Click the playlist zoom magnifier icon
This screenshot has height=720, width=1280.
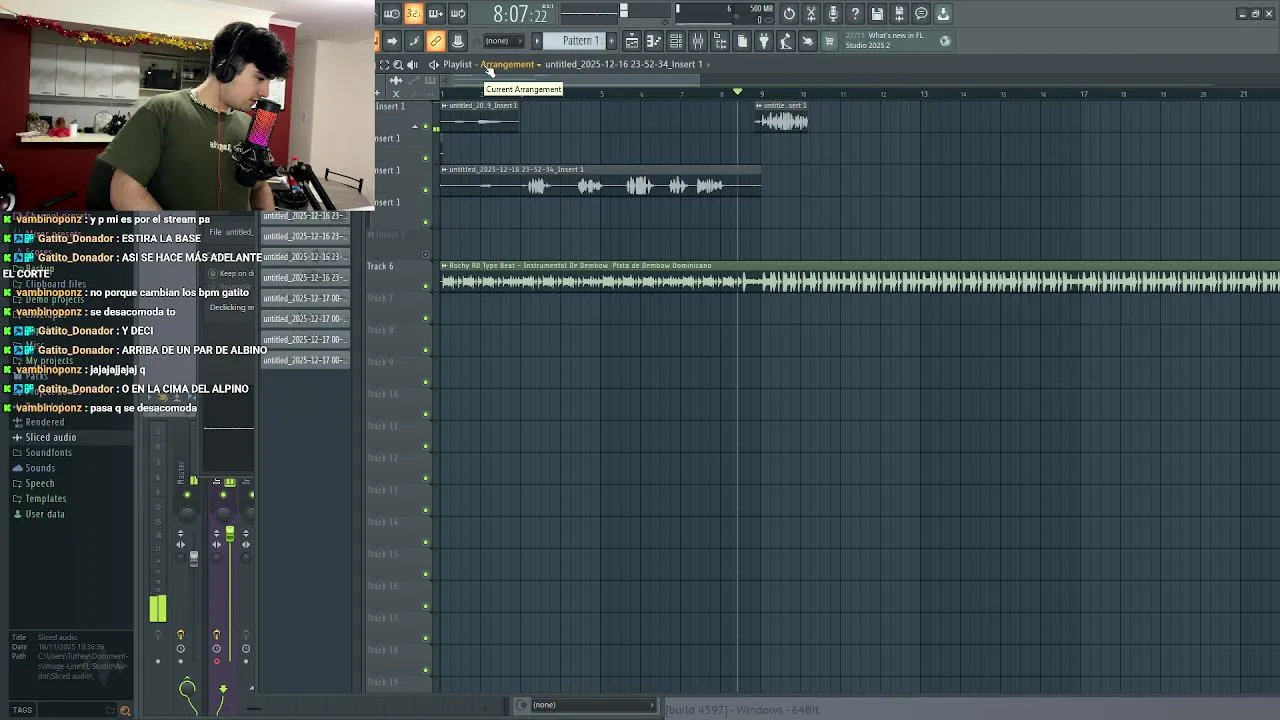click(x=398, y=64)
